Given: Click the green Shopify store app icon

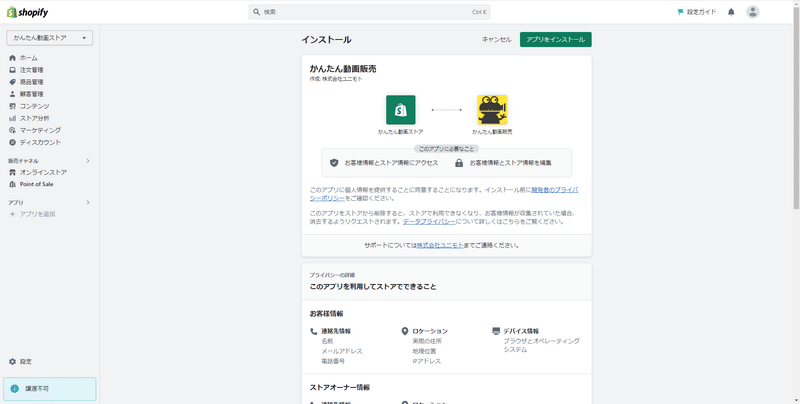Looking at the screenshot, I should [x=401, y=110].
